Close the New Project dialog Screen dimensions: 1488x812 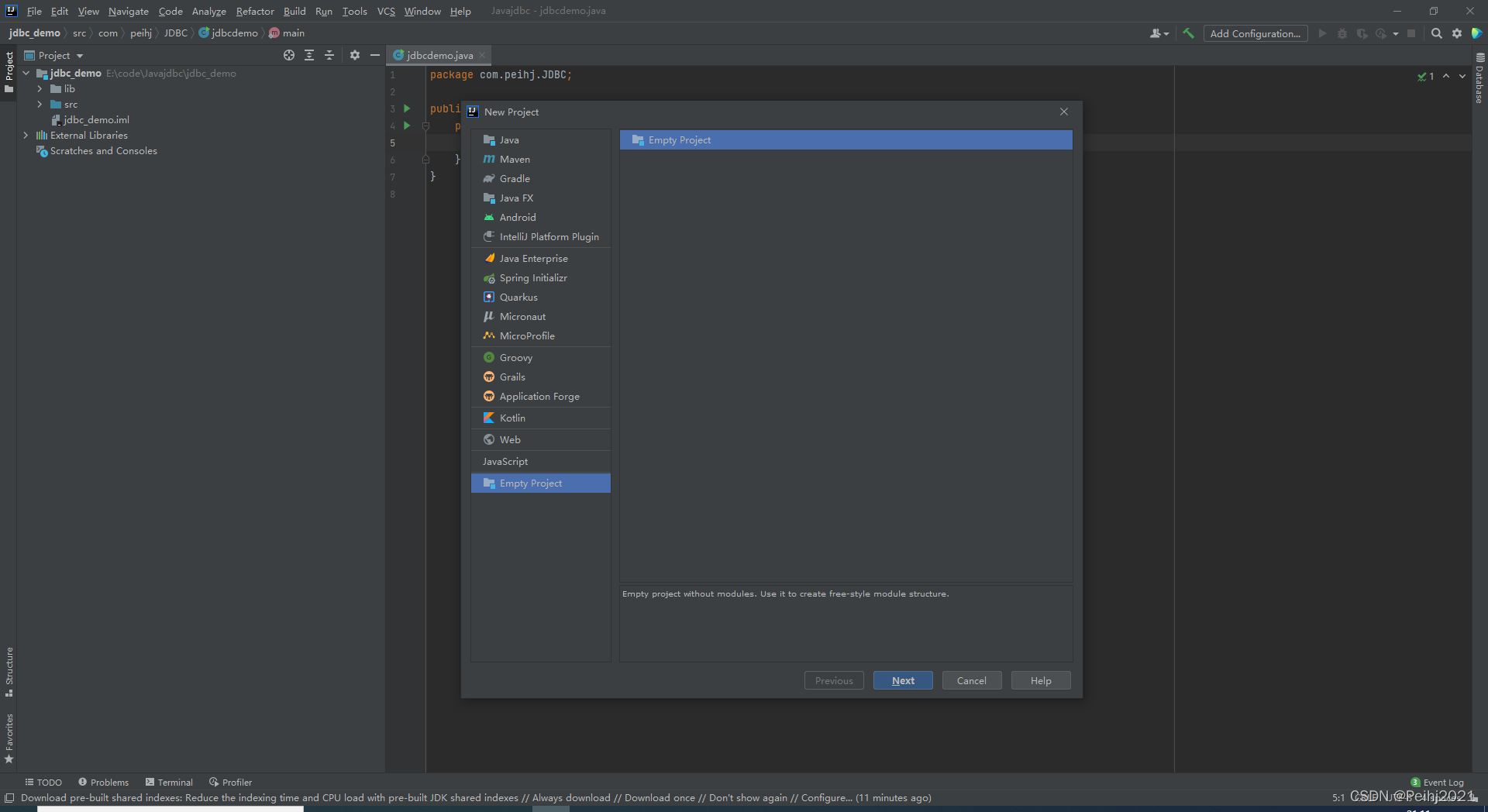click(x=1064, y=112)
